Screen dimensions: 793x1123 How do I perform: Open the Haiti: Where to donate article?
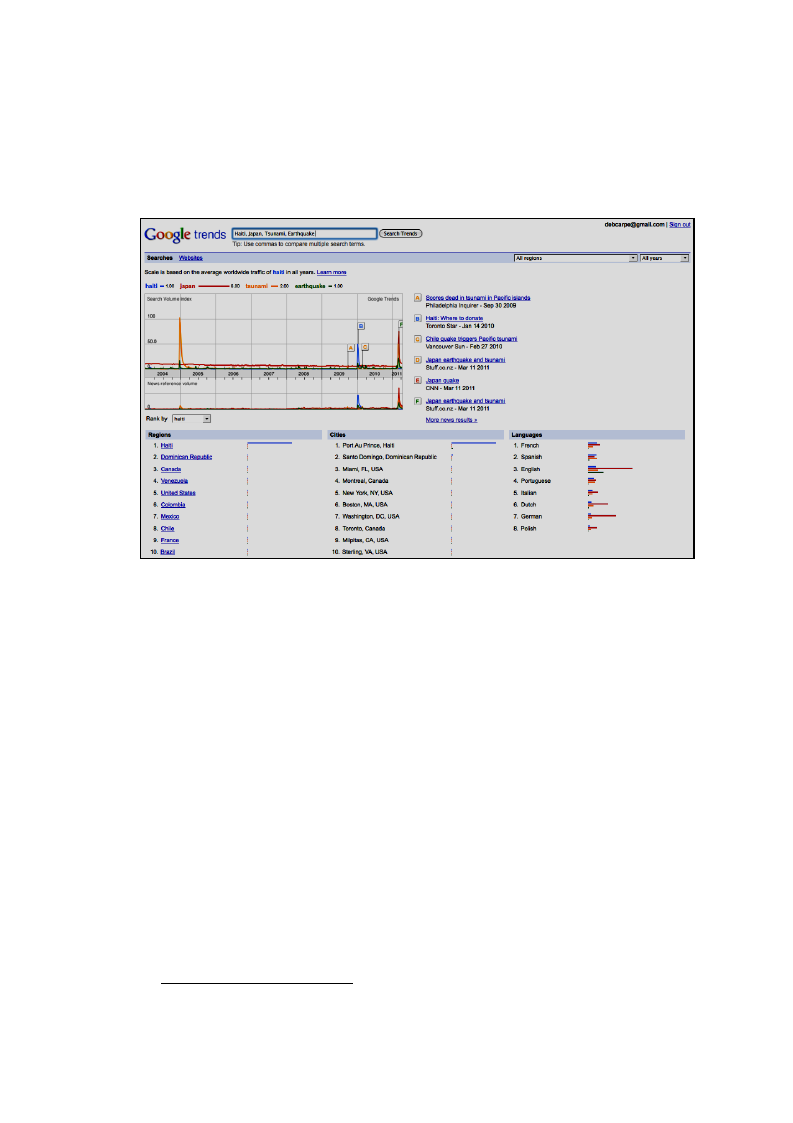pos(454,318)
